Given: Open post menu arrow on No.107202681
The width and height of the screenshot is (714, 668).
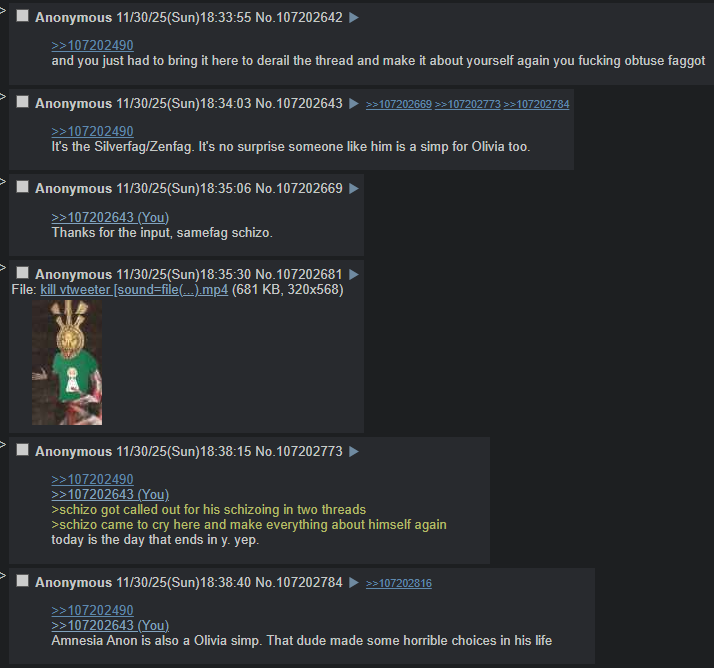Looking at the screenshot, I should pos(354,275).
